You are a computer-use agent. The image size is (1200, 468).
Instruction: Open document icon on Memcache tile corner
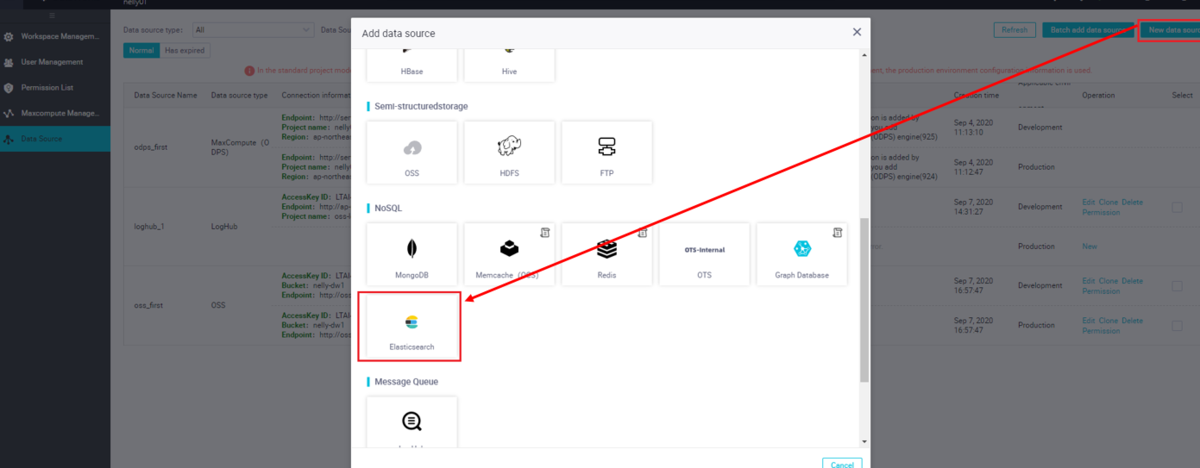544,232
